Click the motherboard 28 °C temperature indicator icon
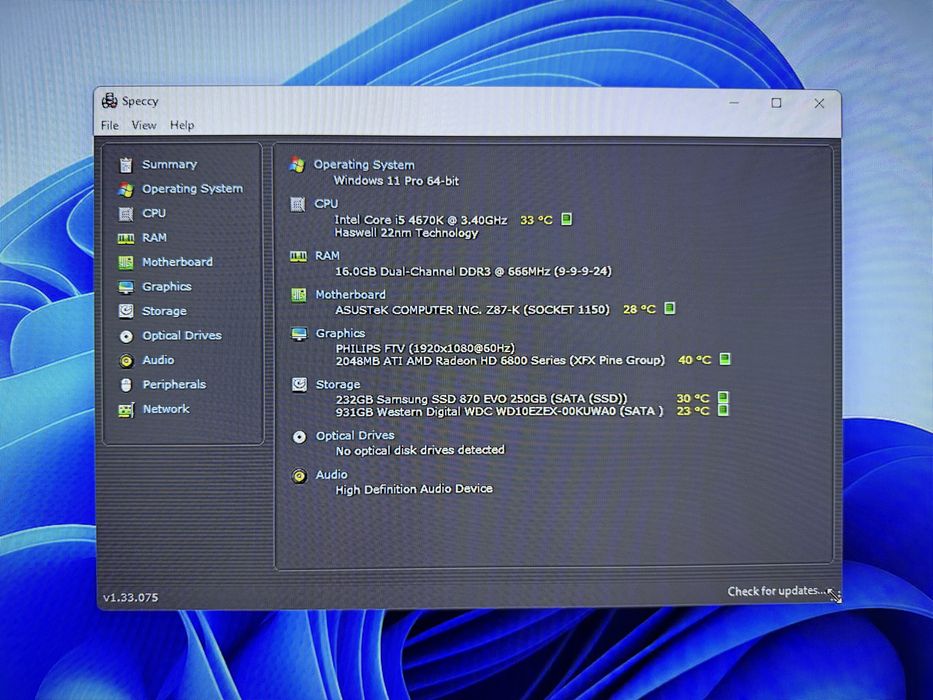Viewport: 933px width, 700px height. click(x=669, y=308)
